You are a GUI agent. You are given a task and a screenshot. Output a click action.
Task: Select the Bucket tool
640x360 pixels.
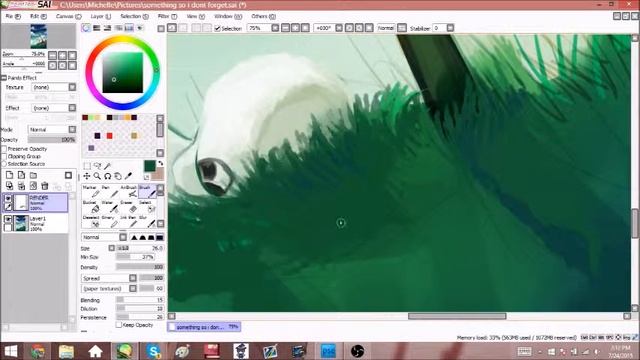(x=90, y=207)
